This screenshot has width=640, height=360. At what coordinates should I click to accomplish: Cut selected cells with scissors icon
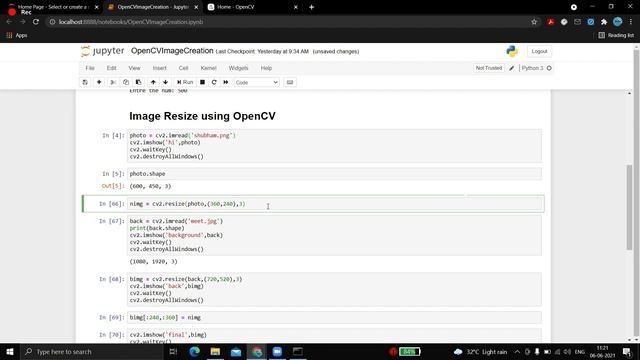[x=113, y=82]
